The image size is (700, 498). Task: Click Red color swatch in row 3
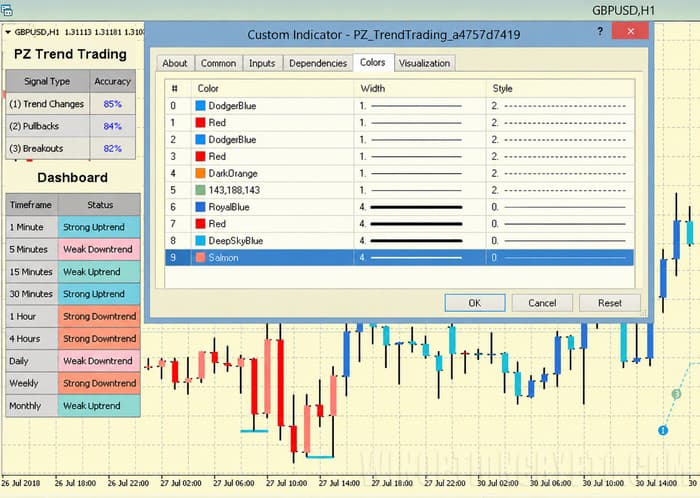pyautogui.click(x=200, y=156)
